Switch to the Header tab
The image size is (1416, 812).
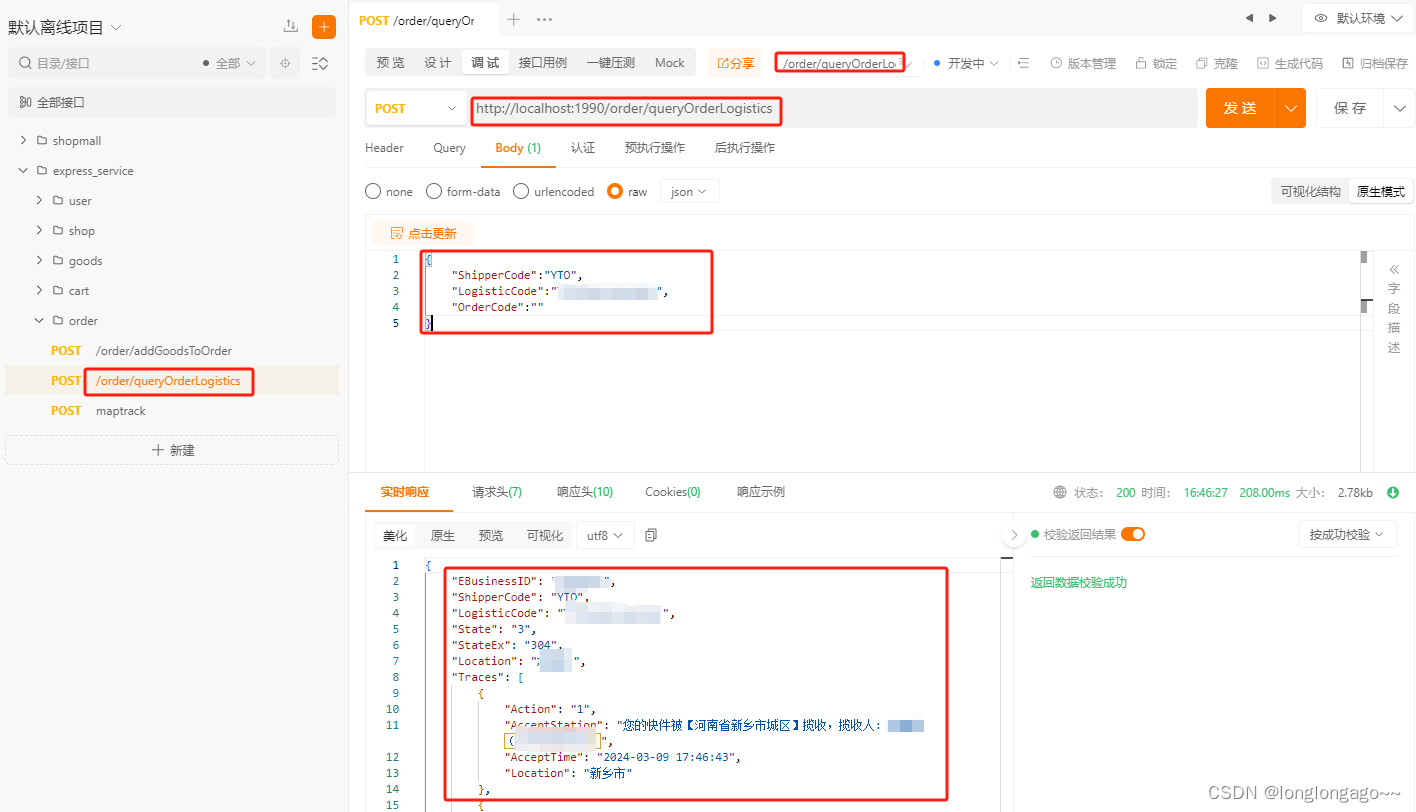(384, 148)
